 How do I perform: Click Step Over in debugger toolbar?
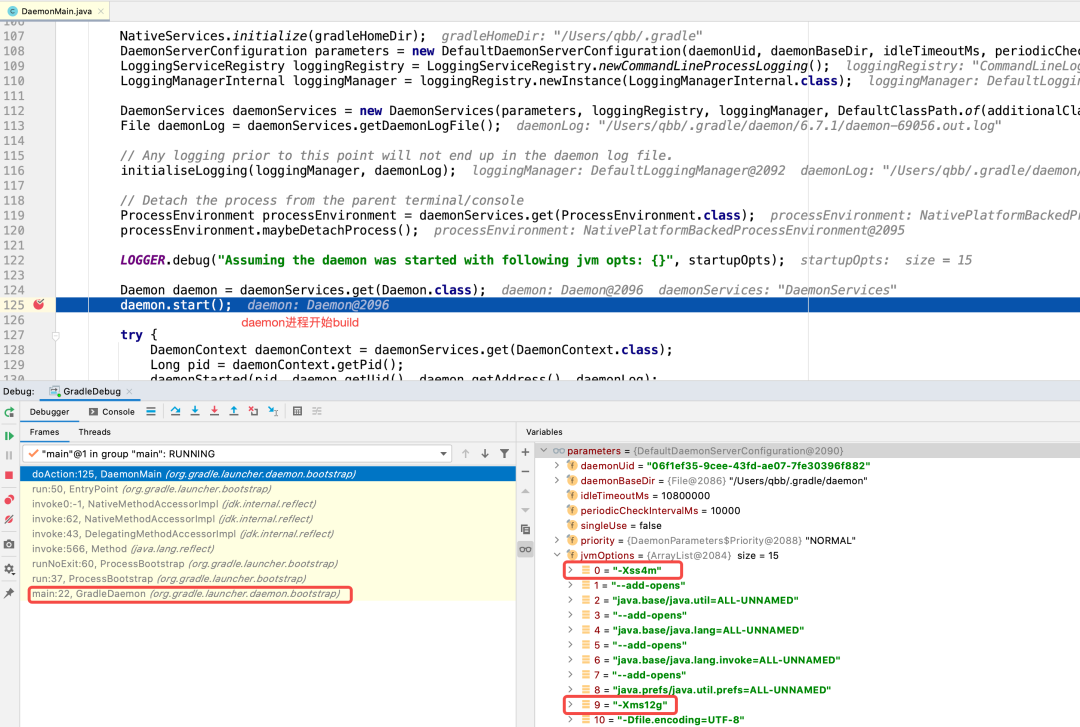(x=175, y=411)
